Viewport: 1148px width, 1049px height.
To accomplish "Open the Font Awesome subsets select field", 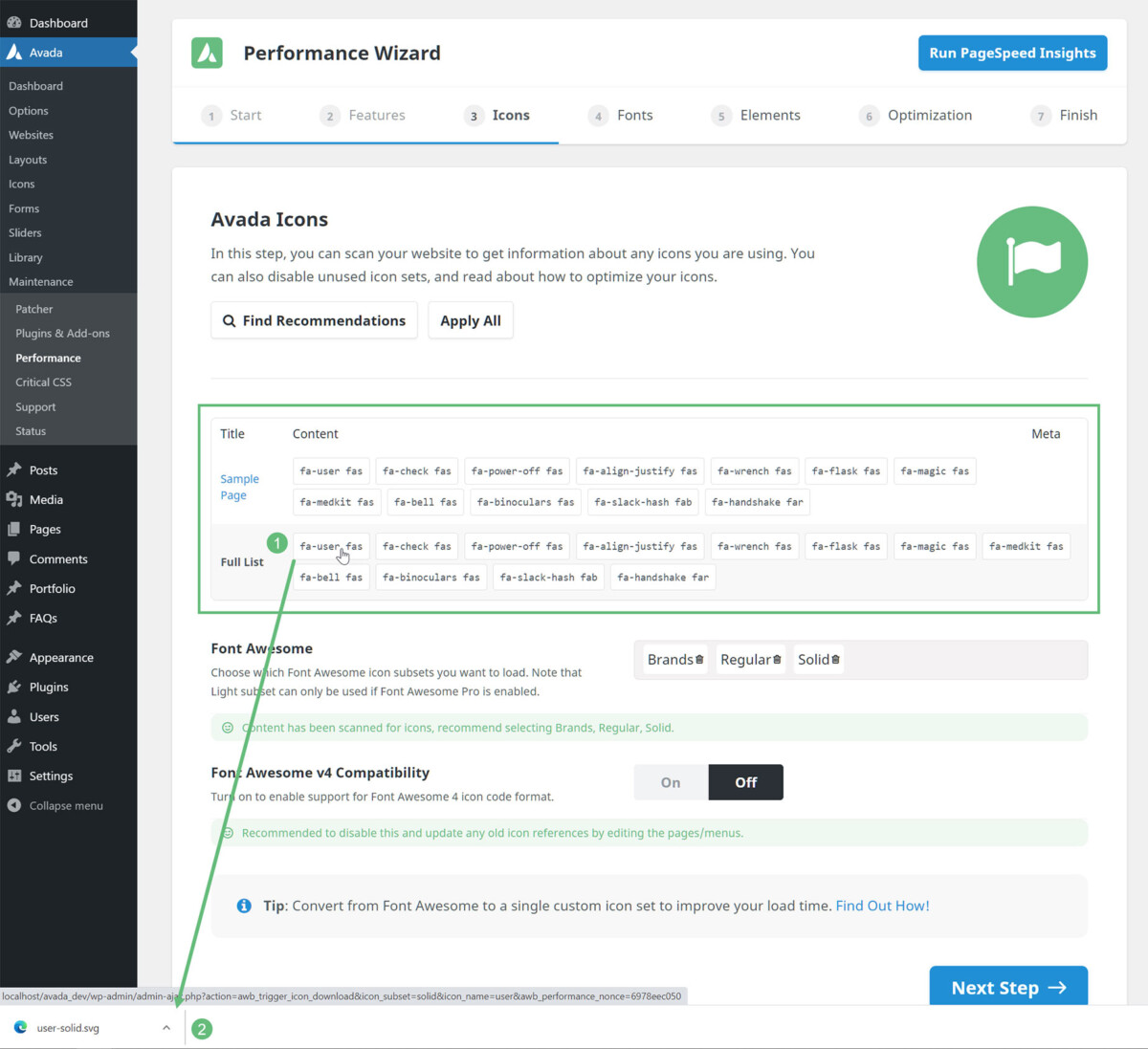I will tap(957, 660).
